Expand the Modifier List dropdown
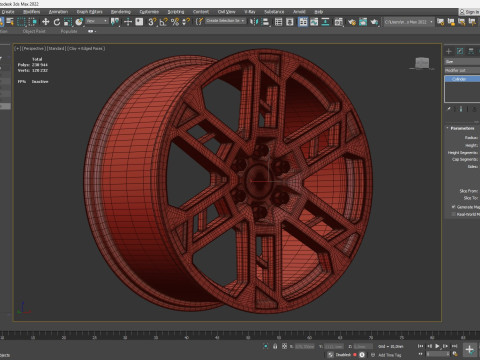The height and width of the screenshot is (360, 480). [462, 70]
